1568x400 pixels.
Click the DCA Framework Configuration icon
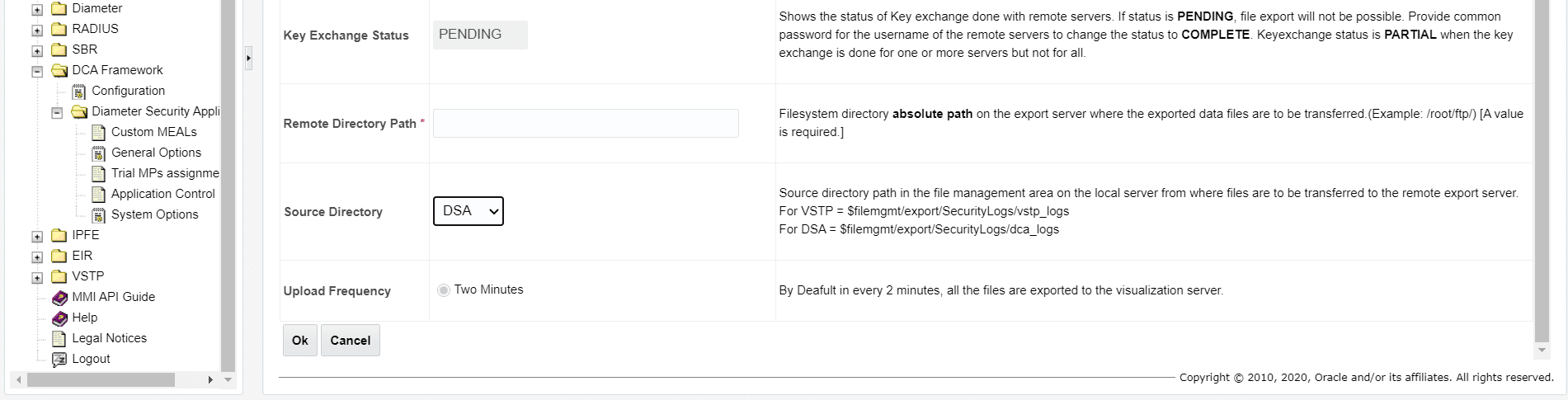(79, 91)
